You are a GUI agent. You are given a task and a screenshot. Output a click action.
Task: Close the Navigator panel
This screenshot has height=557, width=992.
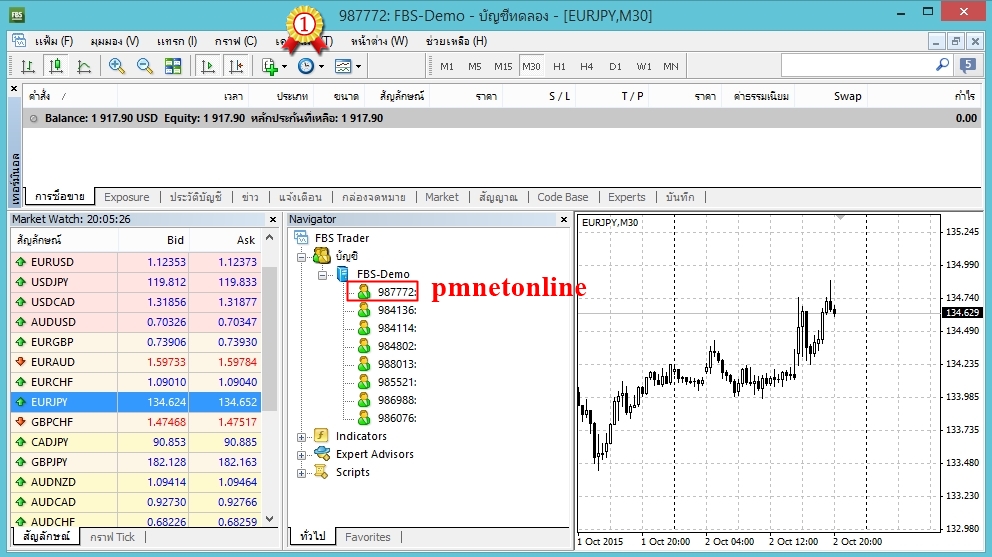(564, 220)
